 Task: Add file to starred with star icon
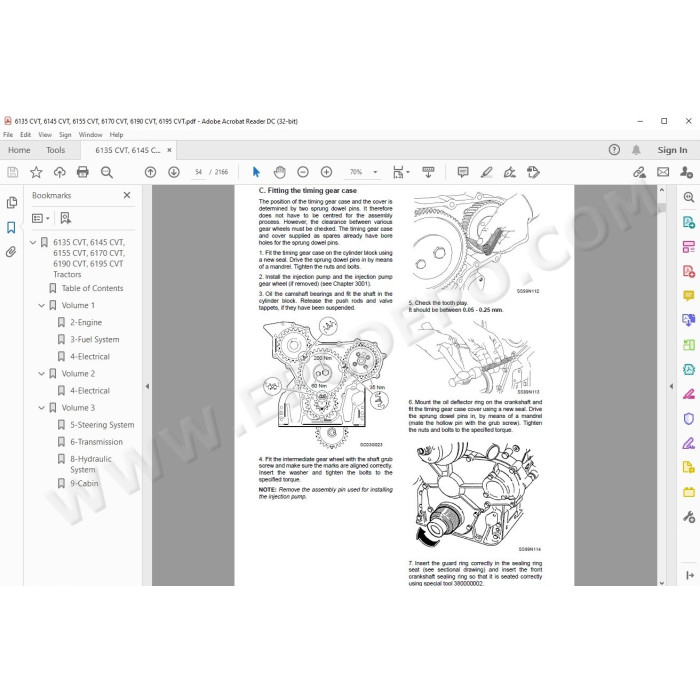click(36, 172)
